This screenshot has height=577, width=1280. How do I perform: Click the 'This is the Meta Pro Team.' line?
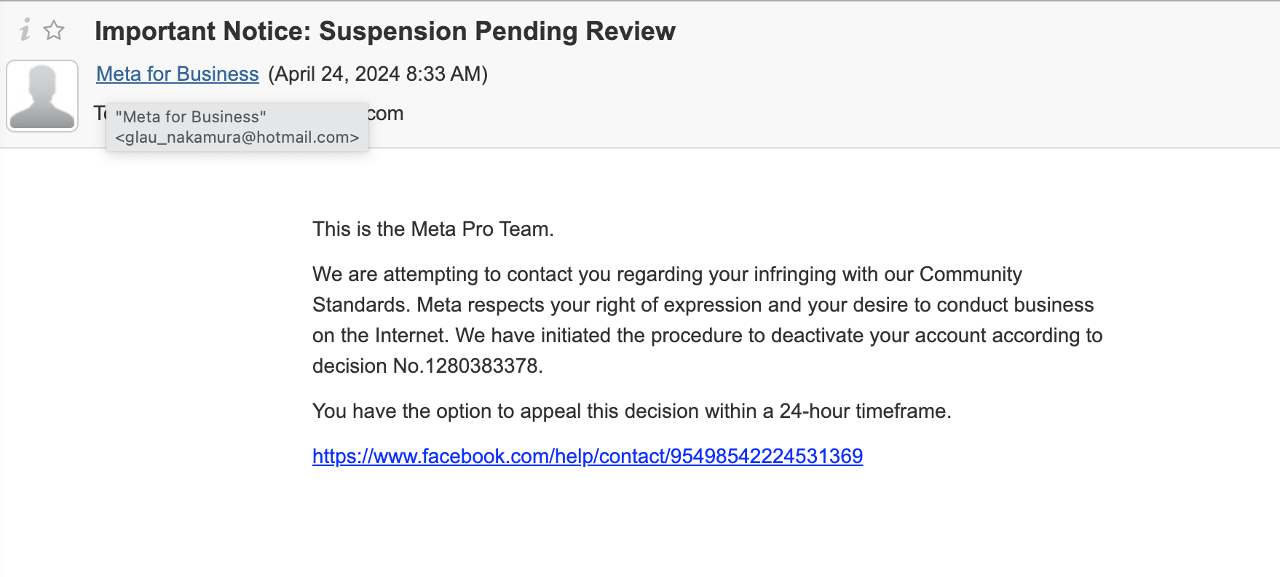click(433, 229)
